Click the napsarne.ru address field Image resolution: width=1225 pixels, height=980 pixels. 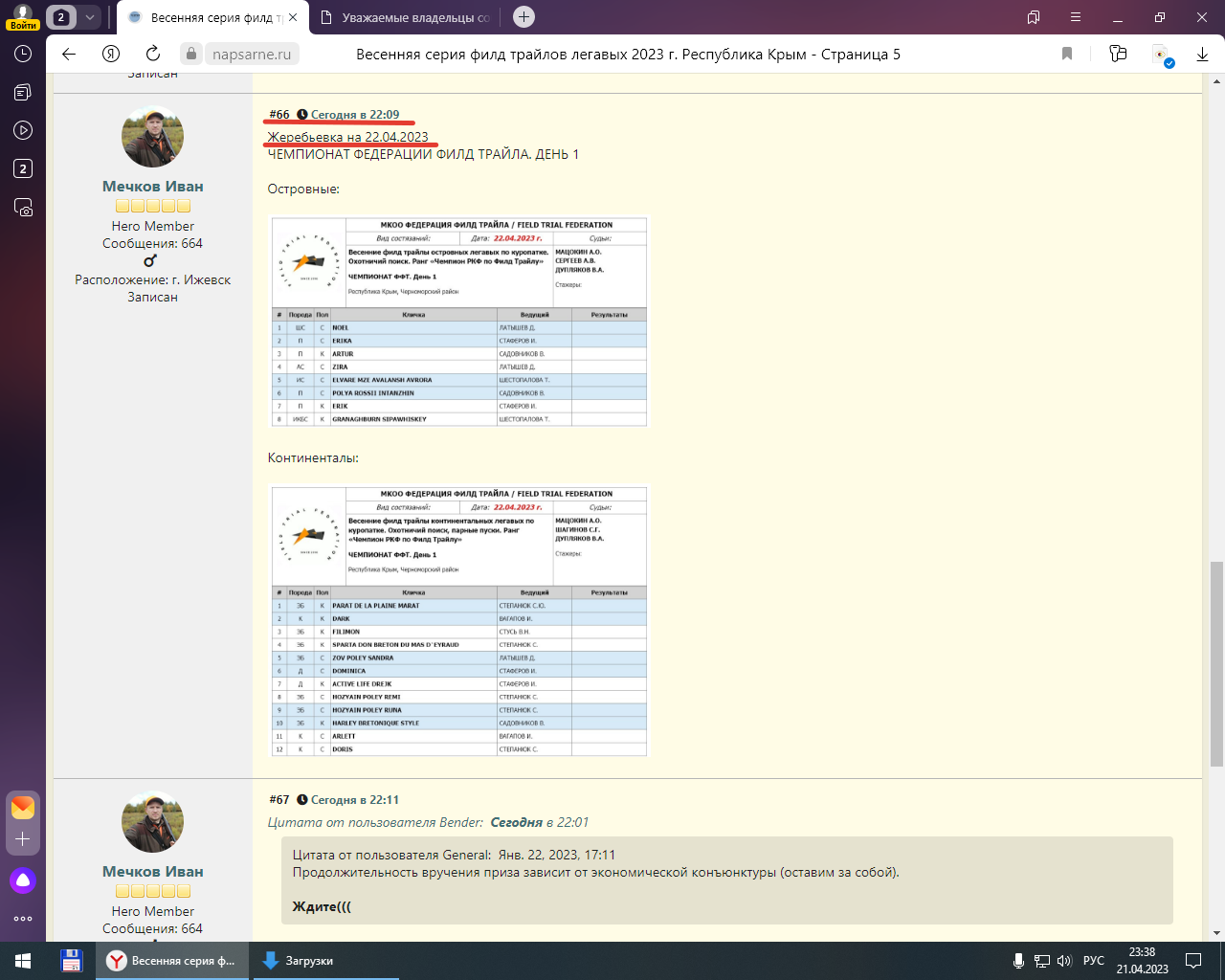[252, 55]
